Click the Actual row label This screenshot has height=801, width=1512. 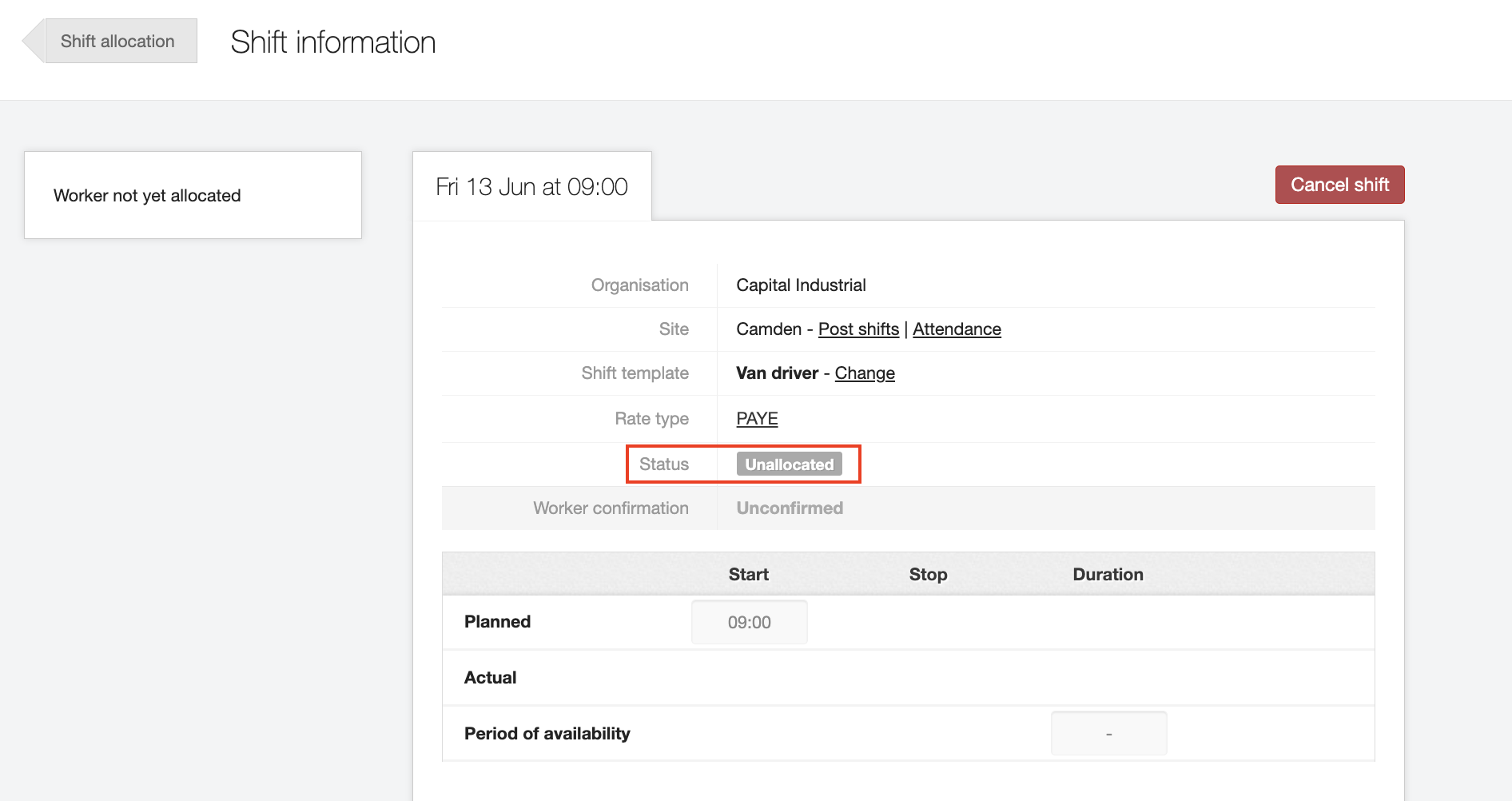490,678
